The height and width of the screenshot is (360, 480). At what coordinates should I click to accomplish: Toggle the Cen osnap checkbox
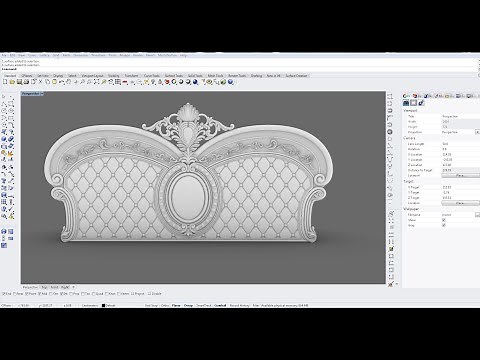51,294
